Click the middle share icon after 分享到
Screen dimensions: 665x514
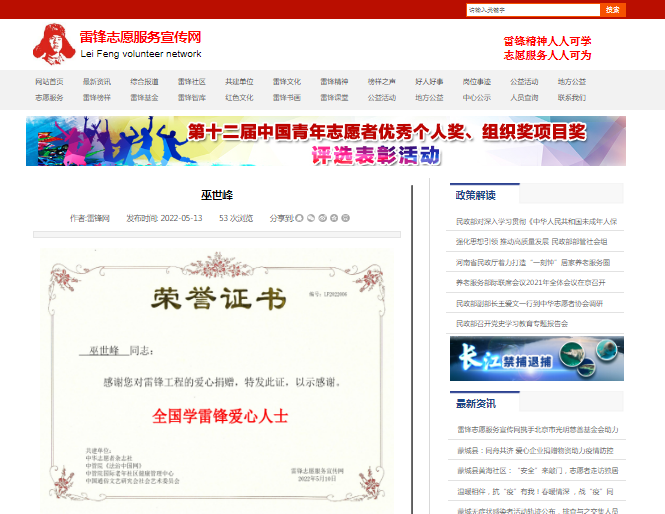point(322,217)
